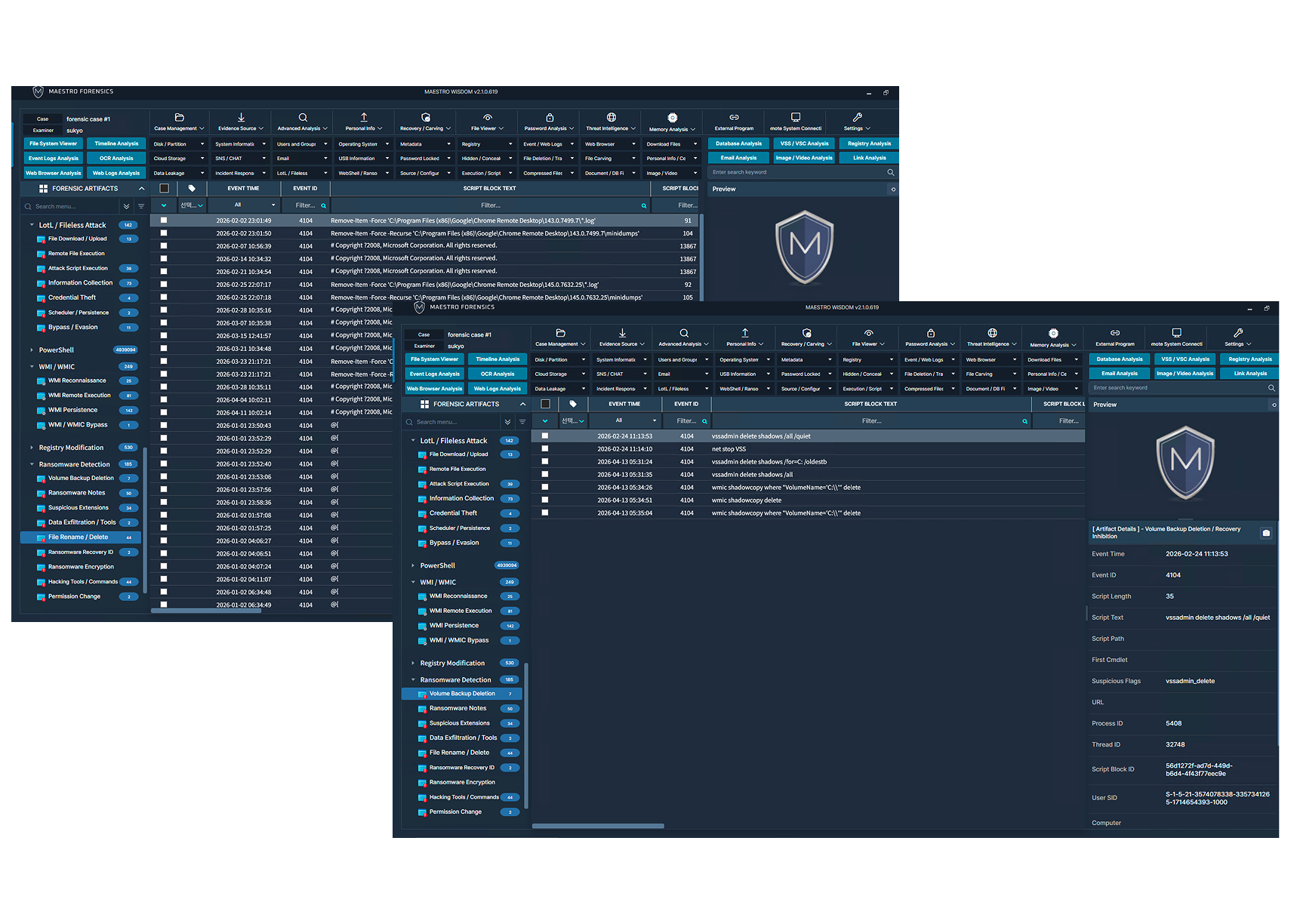The height and width of the screenshot is (924, 1291).
Task: Open Password Analysis lock in front window
Action: coord(930,333)
